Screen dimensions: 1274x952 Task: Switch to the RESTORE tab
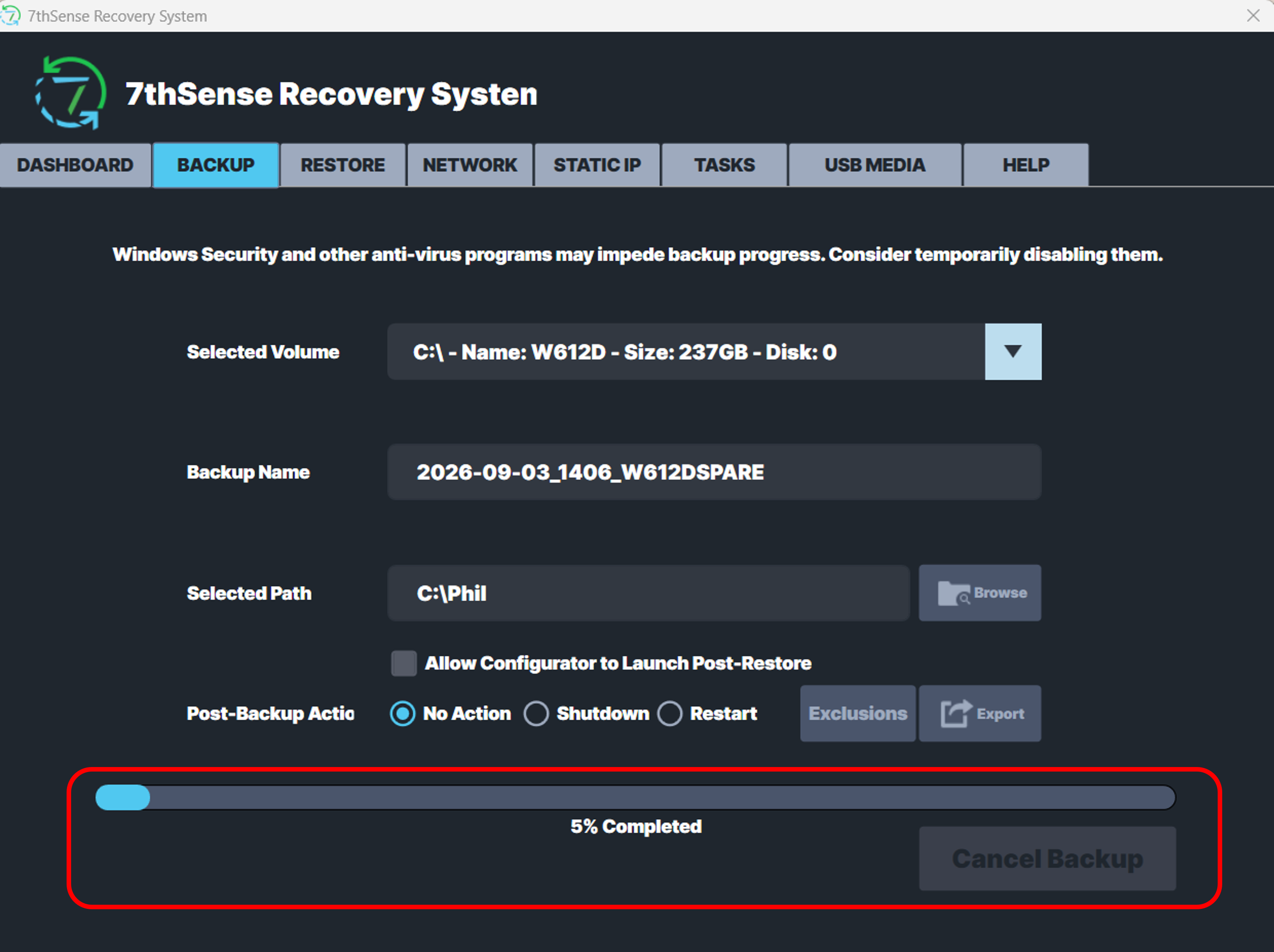(x=343, y=165)
